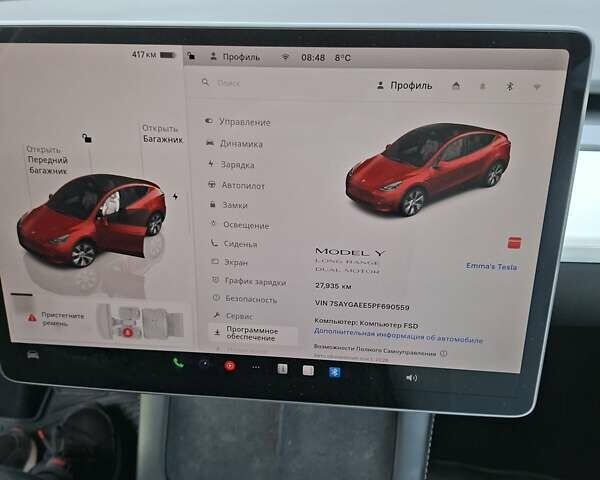Select the Автопилот steering wheel icon
The image size is (600, 480).
(x=212, y=184)
